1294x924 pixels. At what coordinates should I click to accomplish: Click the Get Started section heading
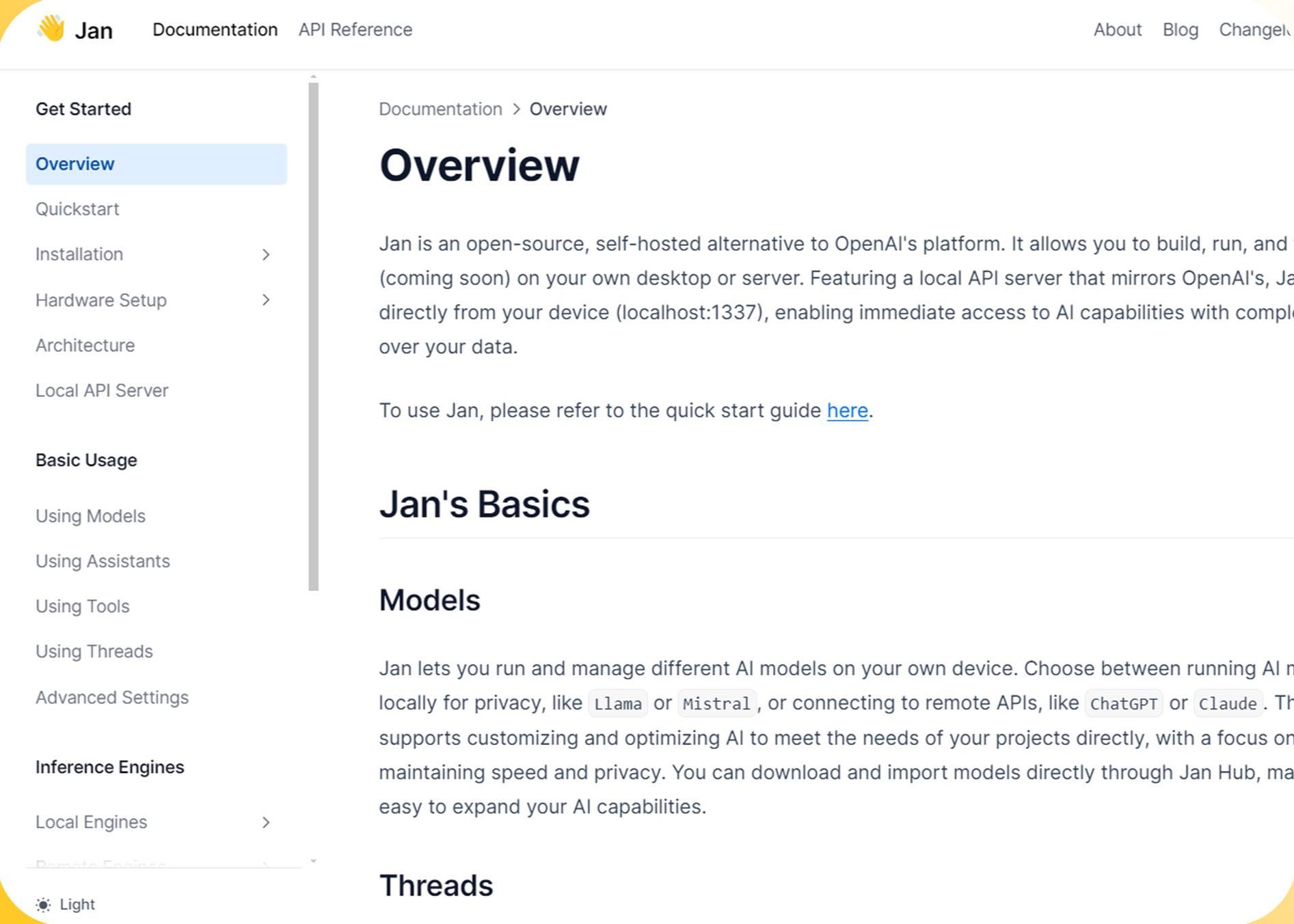click(x=83, y=109)
